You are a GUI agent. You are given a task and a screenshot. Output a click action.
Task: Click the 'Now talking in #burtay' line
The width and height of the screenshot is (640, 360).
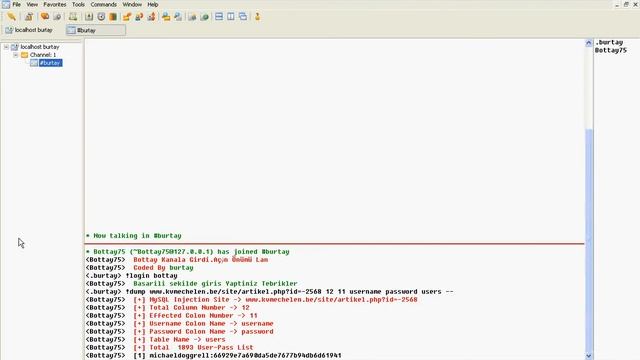pyautogui.click(x=133, y=236)
